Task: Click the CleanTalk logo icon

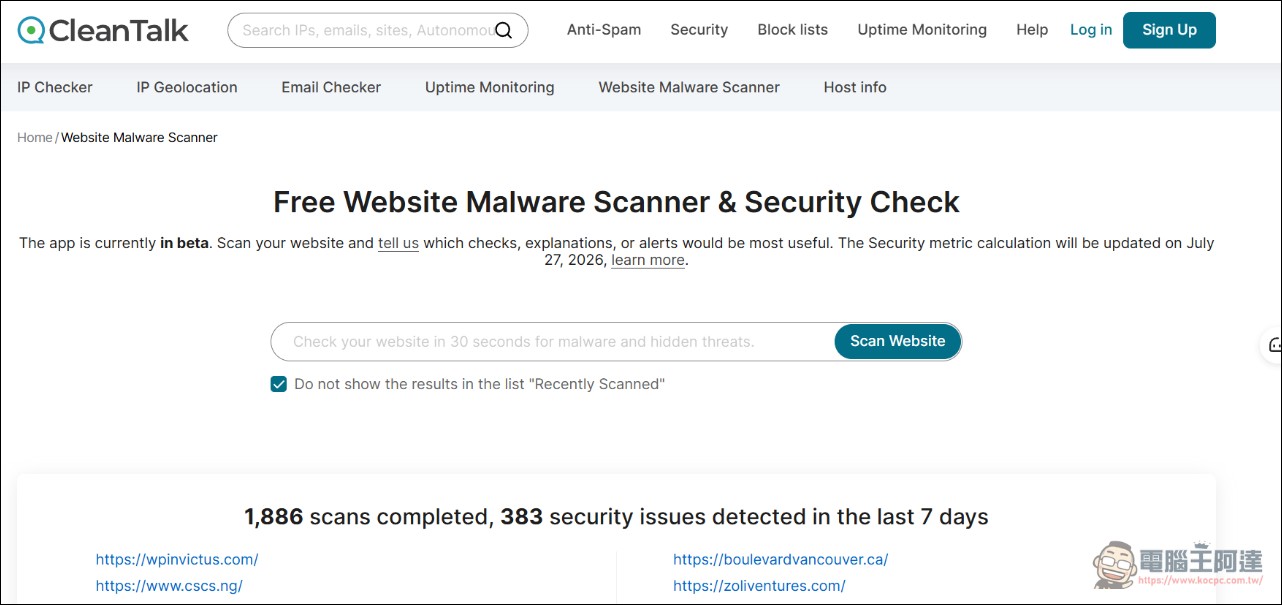Action: pos(31,31)
